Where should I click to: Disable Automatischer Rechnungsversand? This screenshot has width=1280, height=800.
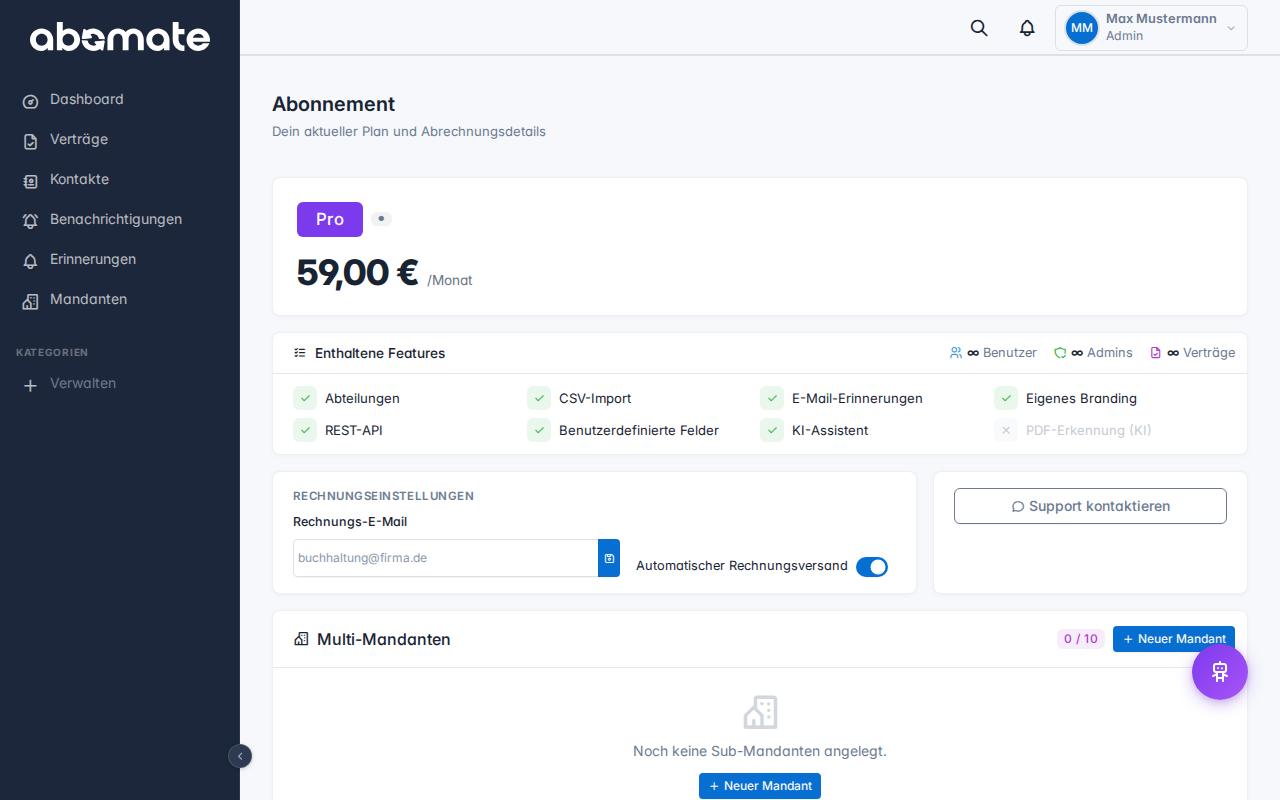[872, 566]
